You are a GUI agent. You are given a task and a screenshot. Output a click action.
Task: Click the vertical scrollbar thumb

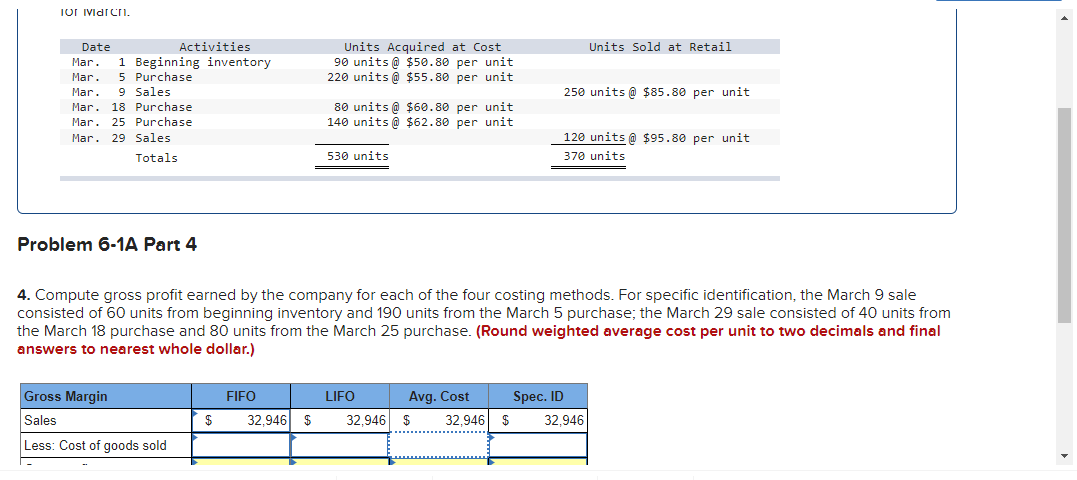1065,215
